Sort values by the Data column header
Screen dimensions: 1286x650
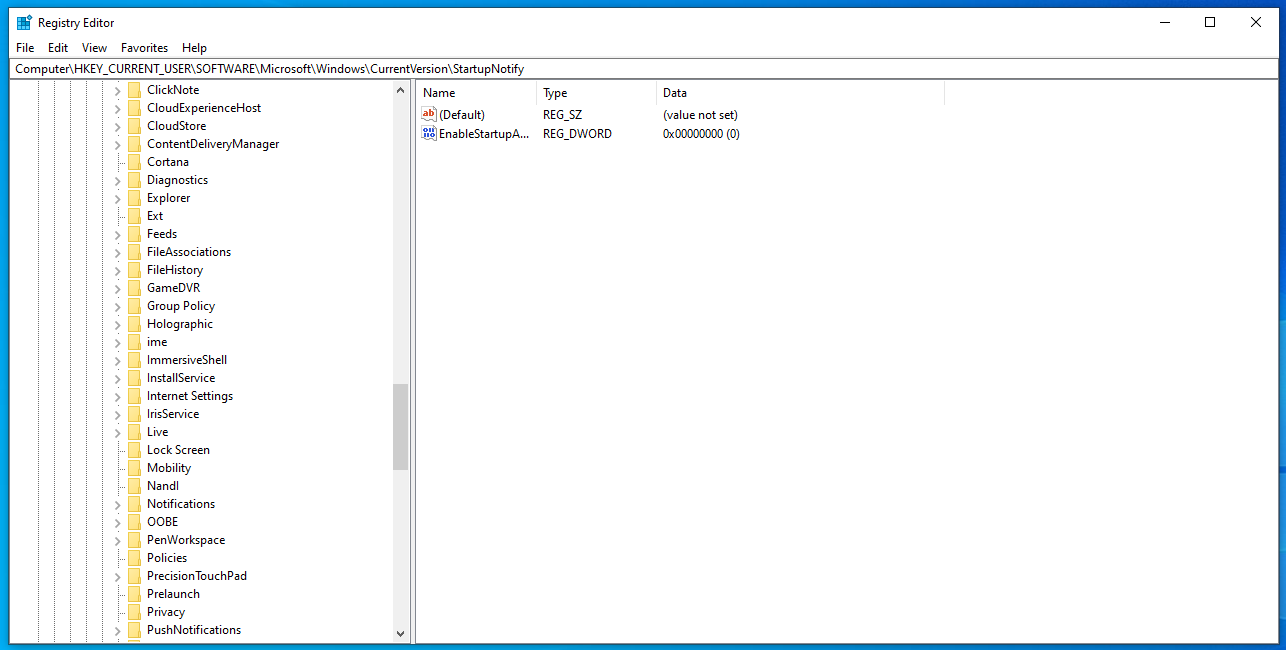point(800,93)
